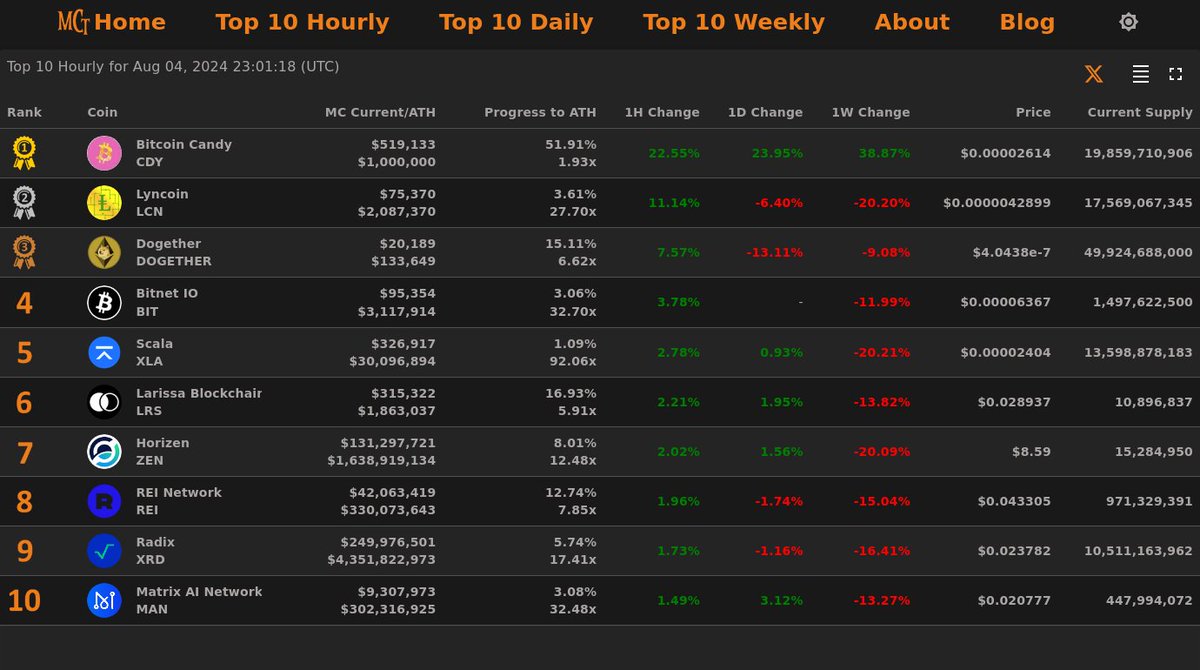This screenshot has width=1200, height=670.
Task: Click the Dogether coin icon
Action: click(x=104, y=252)
